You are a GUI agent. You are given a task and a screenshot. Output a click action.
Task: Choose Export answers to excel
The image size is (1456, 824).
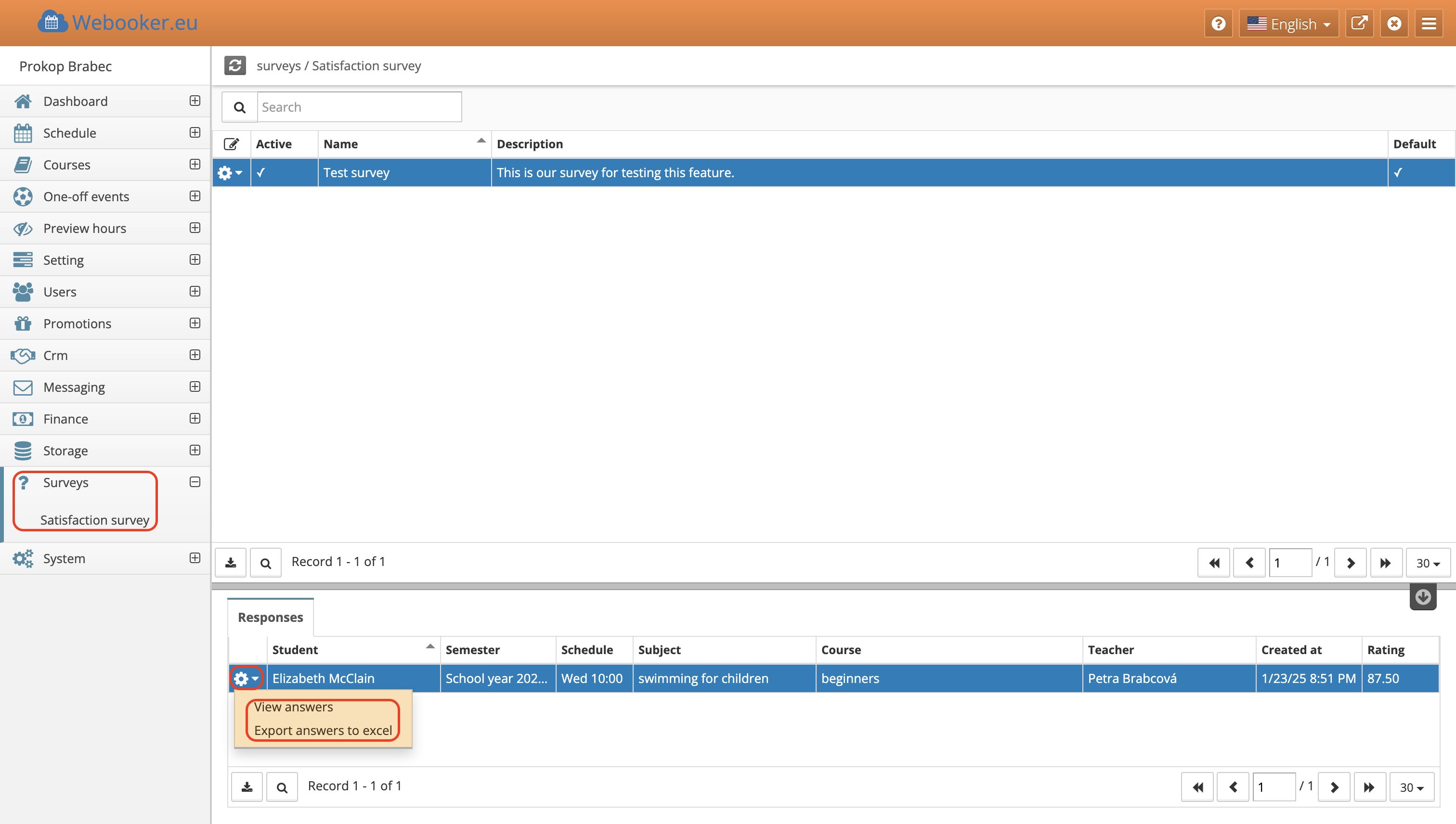(323, 731)
